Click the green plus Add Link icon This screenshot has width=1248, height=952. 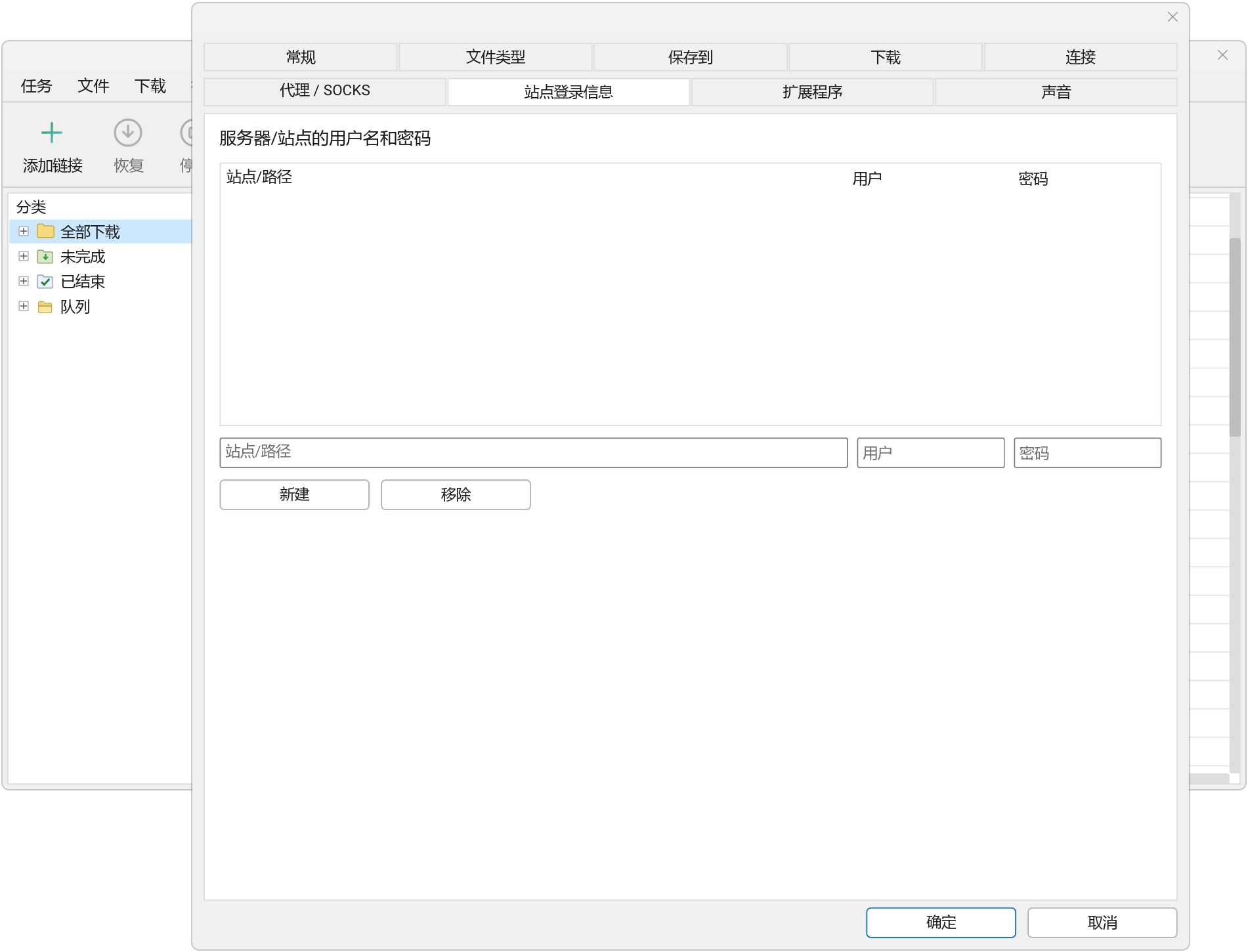click(x=52, y=133)
